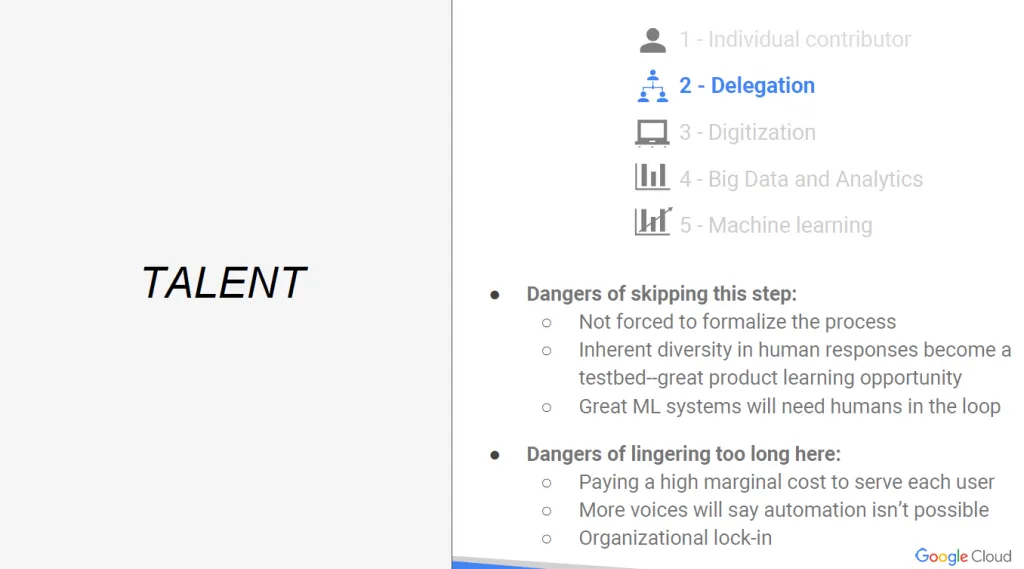Click the Delegation org-chart icon

652,86
